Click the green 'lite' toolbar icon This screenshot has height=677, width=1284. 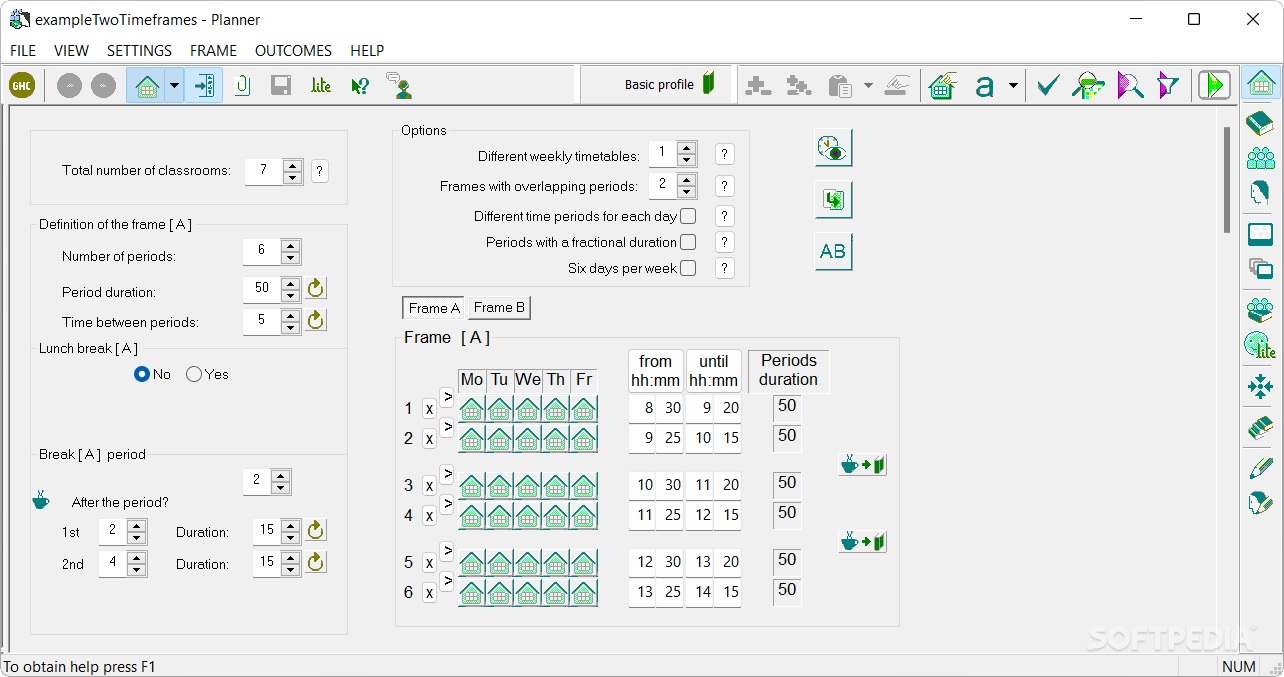pyautogui.click(x=320, y=86)
